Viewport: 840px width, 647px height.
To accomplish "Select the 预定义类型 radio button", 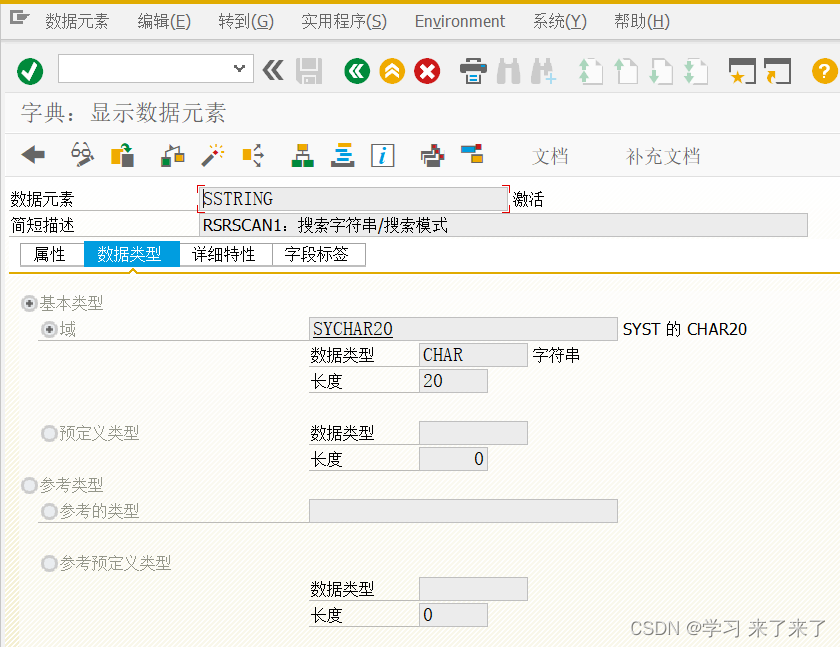I will [49, 433].
